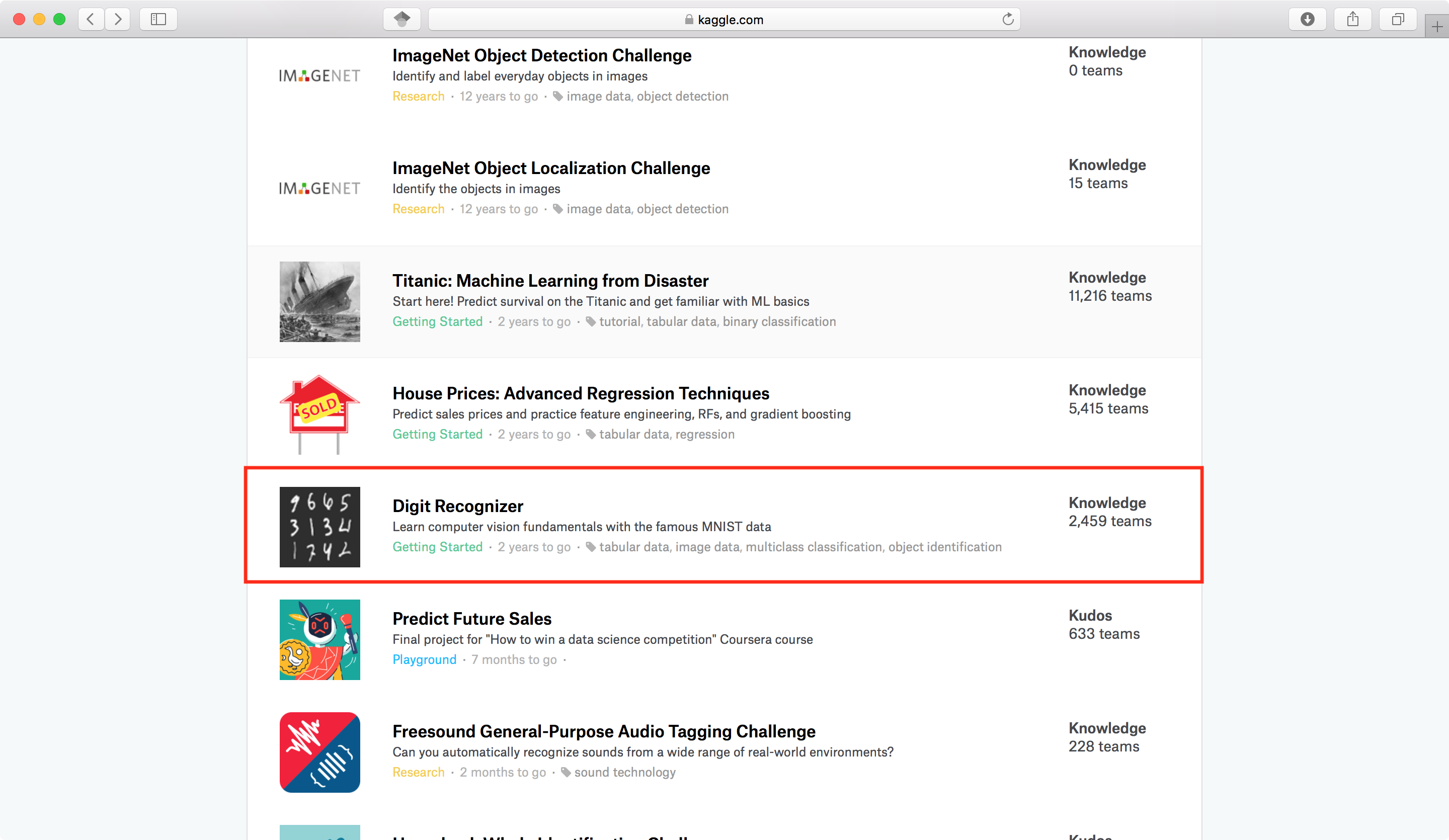This screenshot has width=1449, height=840.
Task: Click the Playground category label
Action: (x=424, y=659)
